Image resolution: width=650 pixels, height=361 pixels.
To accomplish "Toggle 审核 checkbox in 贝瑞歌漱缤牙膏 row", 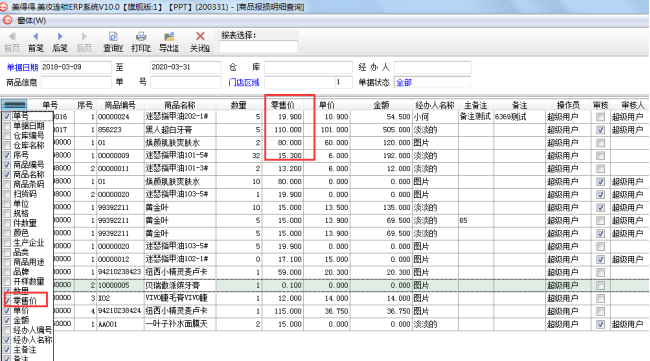I will coord(600,285).
